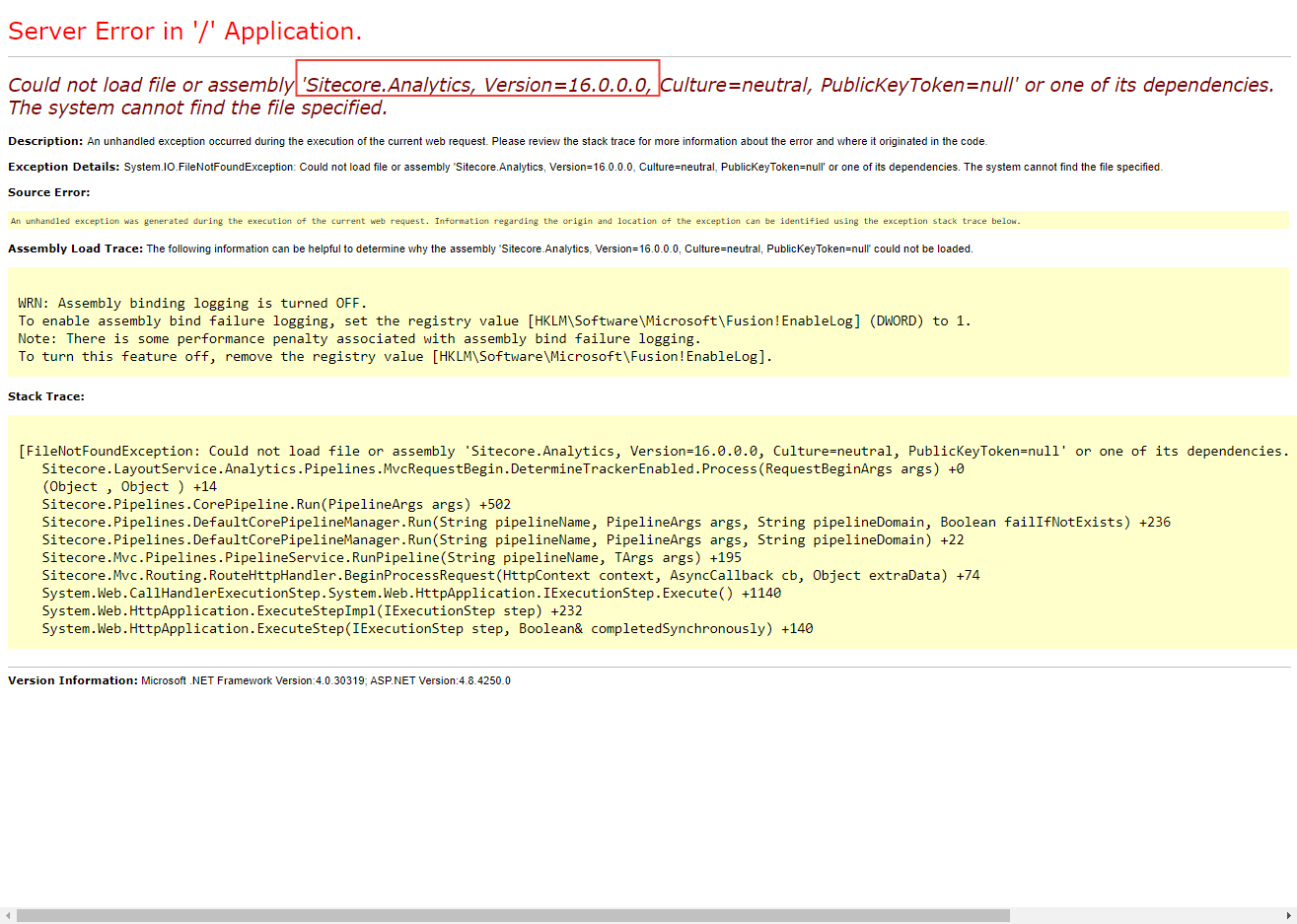Click the CorePipeline.Run +502 stack line
Screen dimensions: 1297x924
click(x=276, y=504)
